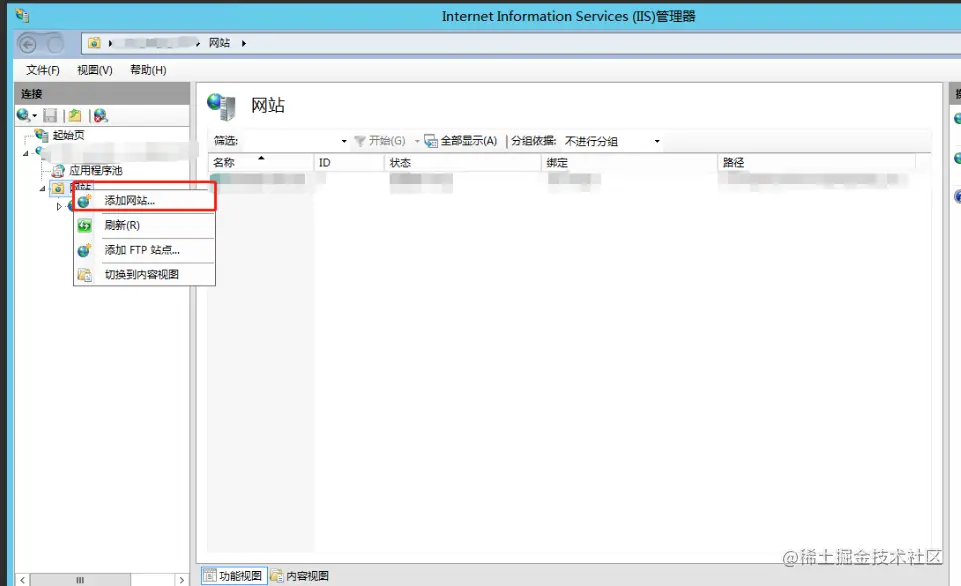Screen dimensions: 961x586
Task: Click the 开始(G) filter funnel icon
Action: [360, 141]
